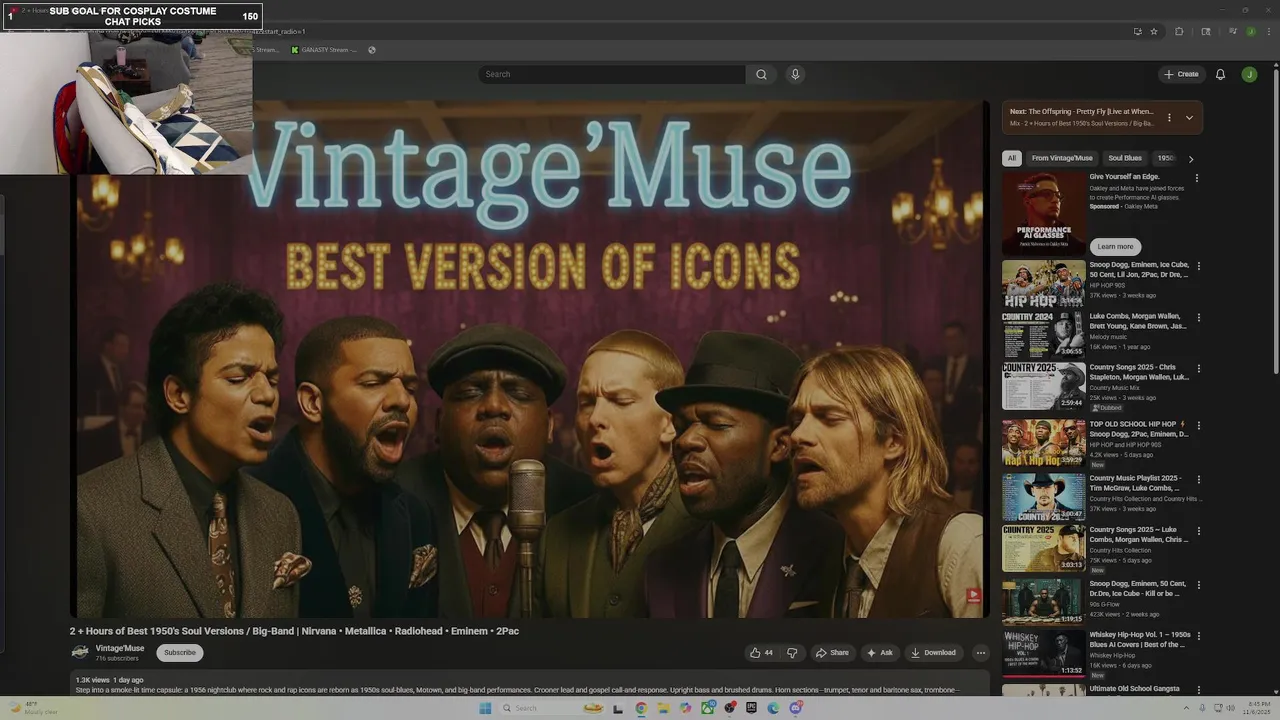Image resolution: width=1280 pixels, height=720 pixels.
Task: Click the video title text
Action: coord(294,631)
